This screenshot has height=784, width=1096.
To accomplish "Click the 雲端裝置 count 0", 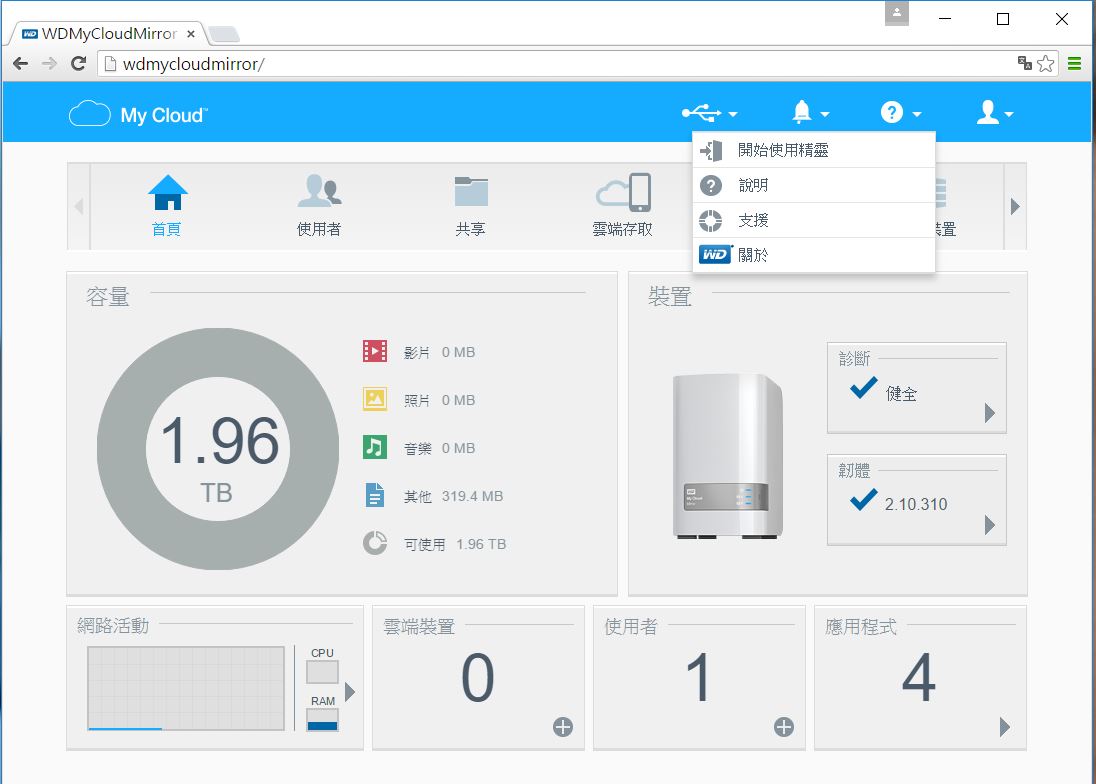I will pyautogui.click(x=478, y=678).
